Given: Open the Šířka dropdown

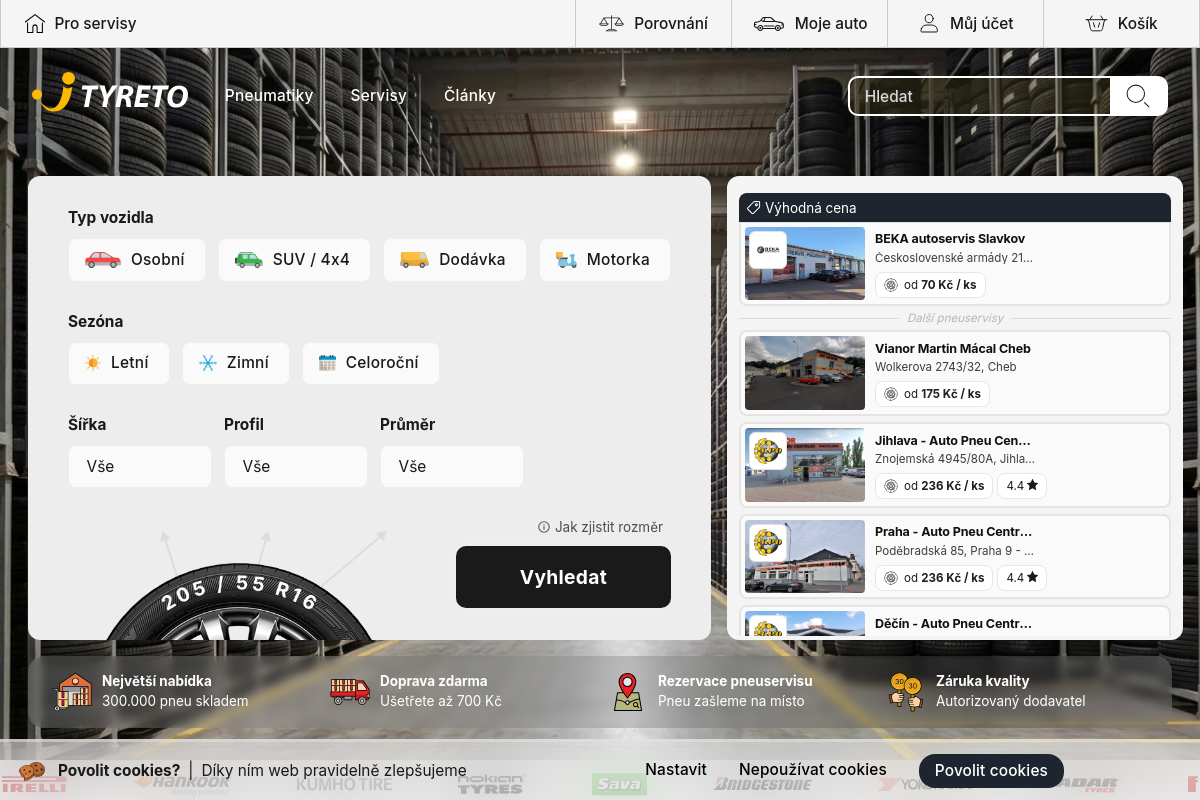Looking at the screenshot, I should click(140, 466).
